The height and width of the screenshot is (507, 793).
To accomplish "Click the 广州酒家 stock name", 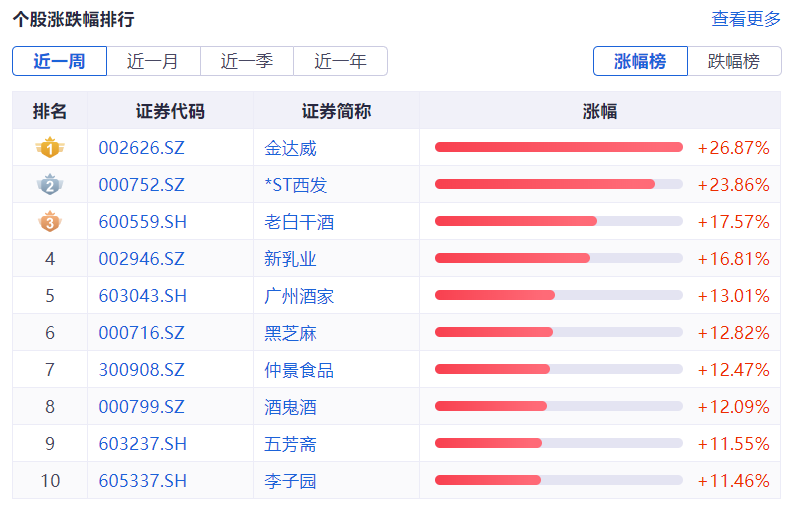I will click(x=299, y=296).
